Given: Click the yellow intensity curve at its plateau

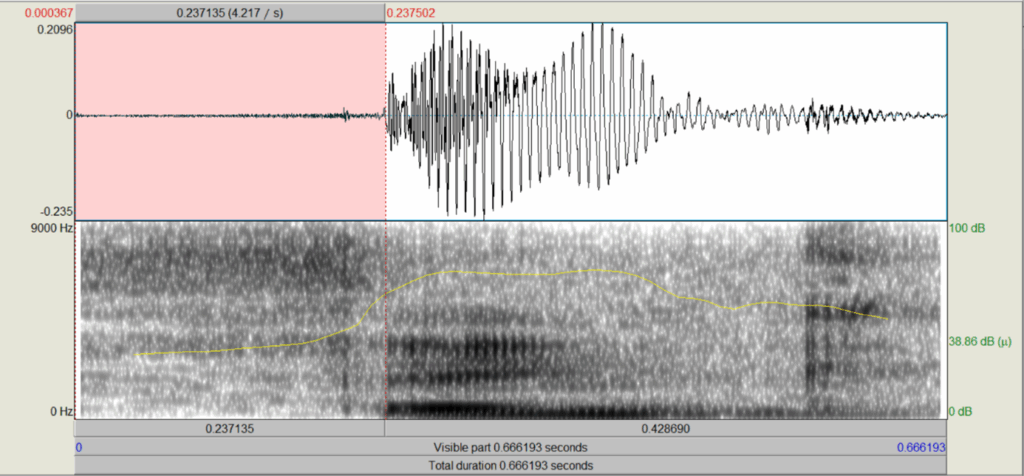Looking at the screenshot, I should [x=520, y=272].
